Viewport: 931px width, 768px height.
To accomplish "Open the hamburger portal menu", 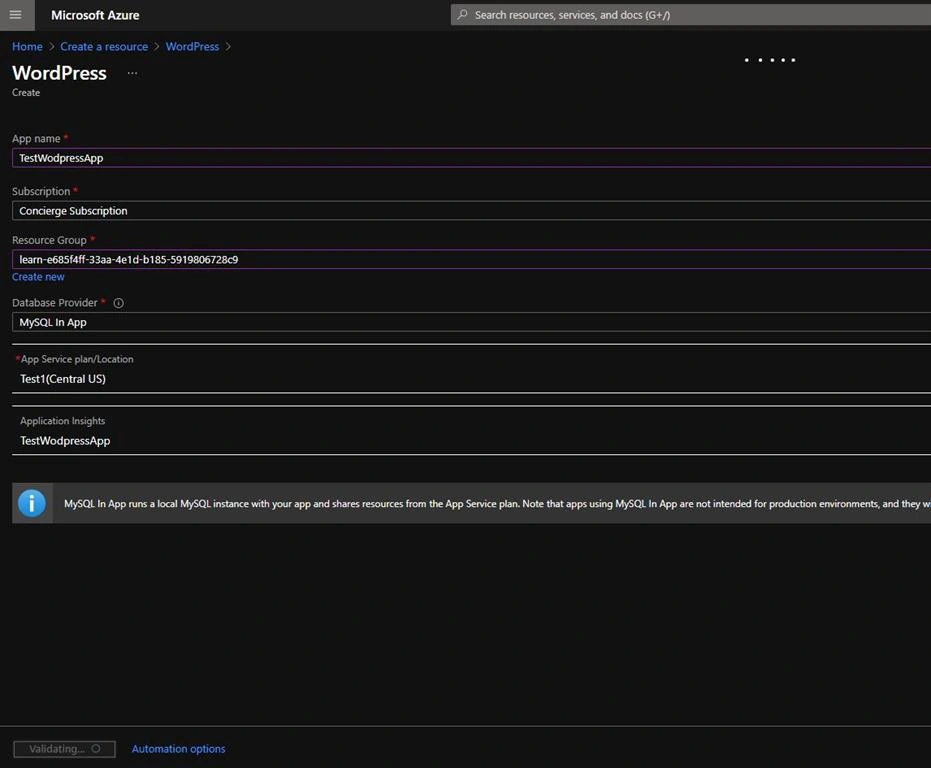I will (x=16, y=15).
